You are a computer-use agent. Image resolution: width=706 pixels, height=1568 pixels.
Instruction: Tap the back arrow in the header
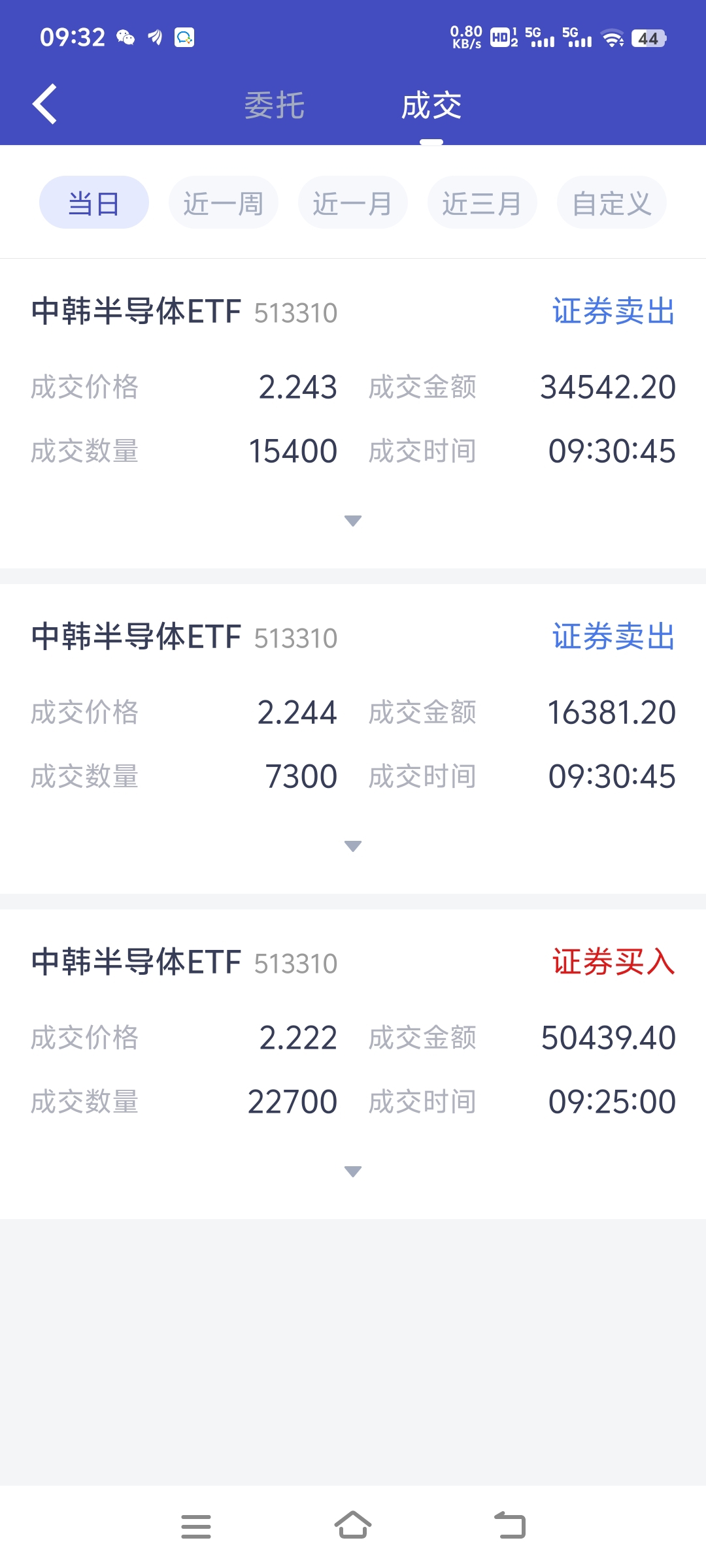pyautogui.click(x=44, y=104)
